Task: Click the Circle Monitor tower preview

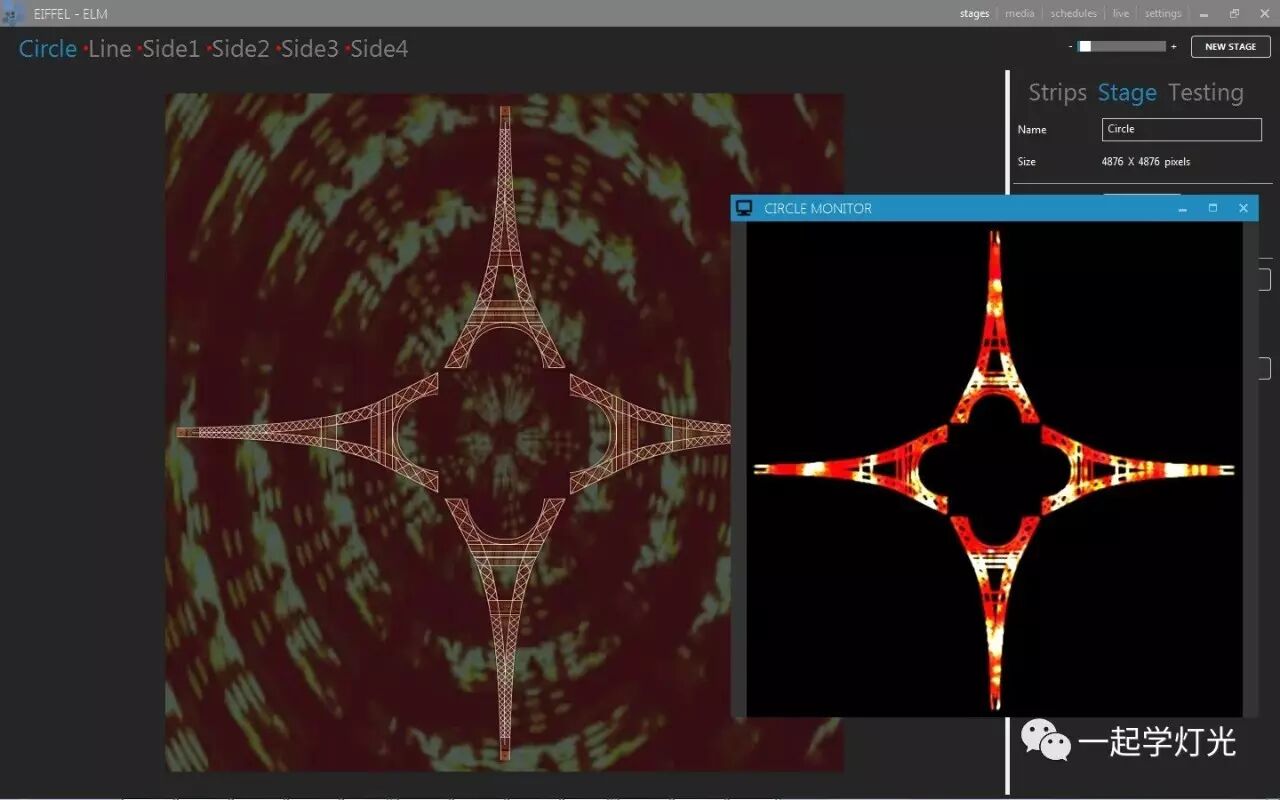Action: tap(994, 469)
